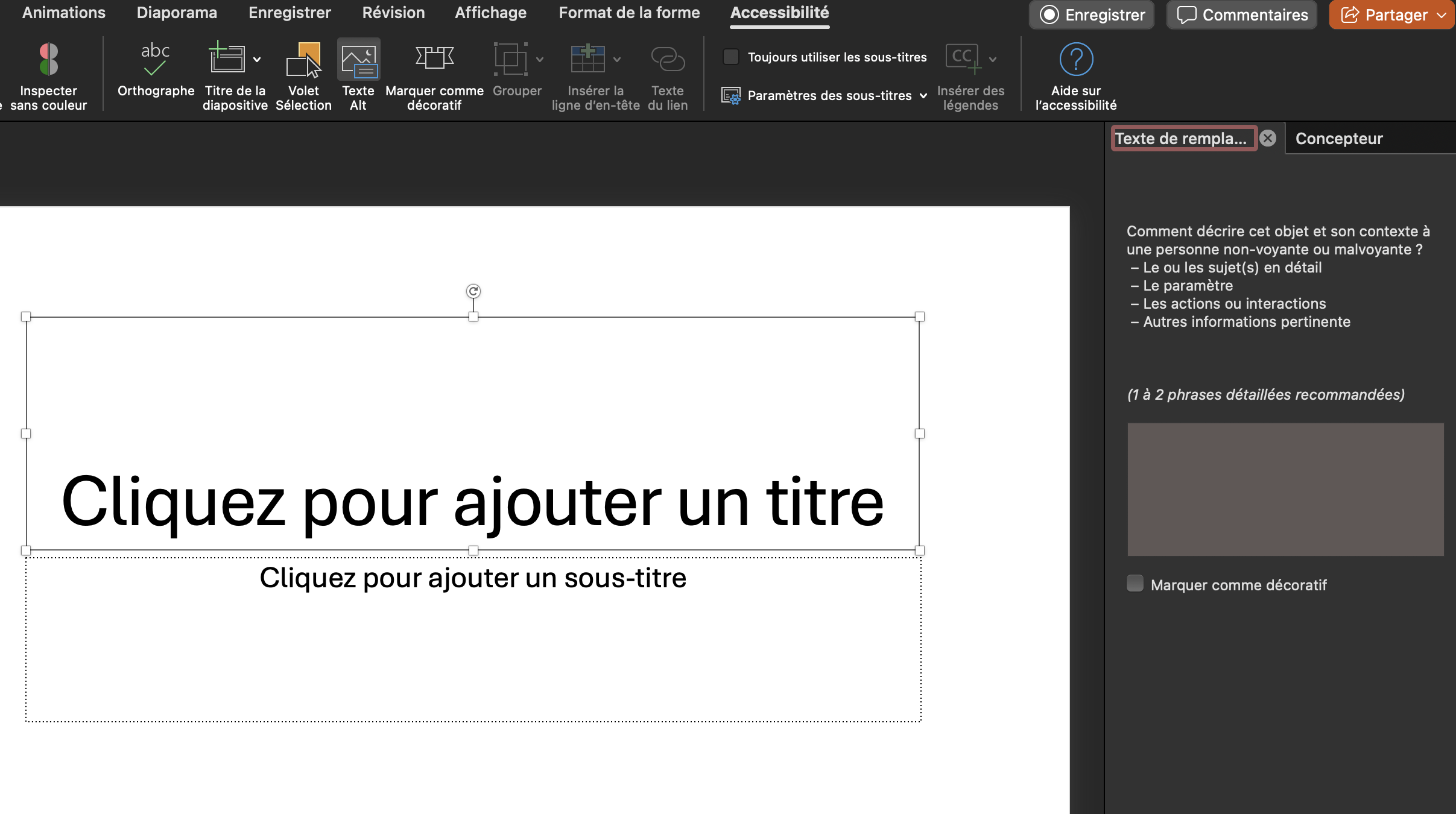Image resolution: width=1456 pixels, height=814 pixels.
Task: Open the Concepteur pane tab
Action: pos(1339,139)
